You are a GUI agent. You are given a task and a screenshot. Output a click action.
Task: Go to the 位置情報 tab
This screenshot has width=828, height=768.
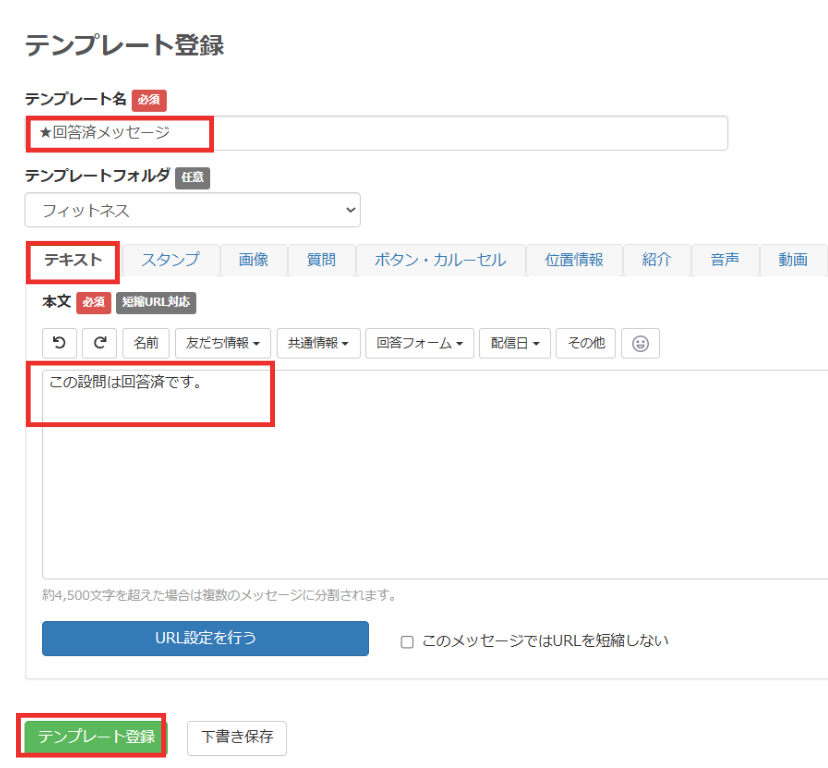click(574, 260)
